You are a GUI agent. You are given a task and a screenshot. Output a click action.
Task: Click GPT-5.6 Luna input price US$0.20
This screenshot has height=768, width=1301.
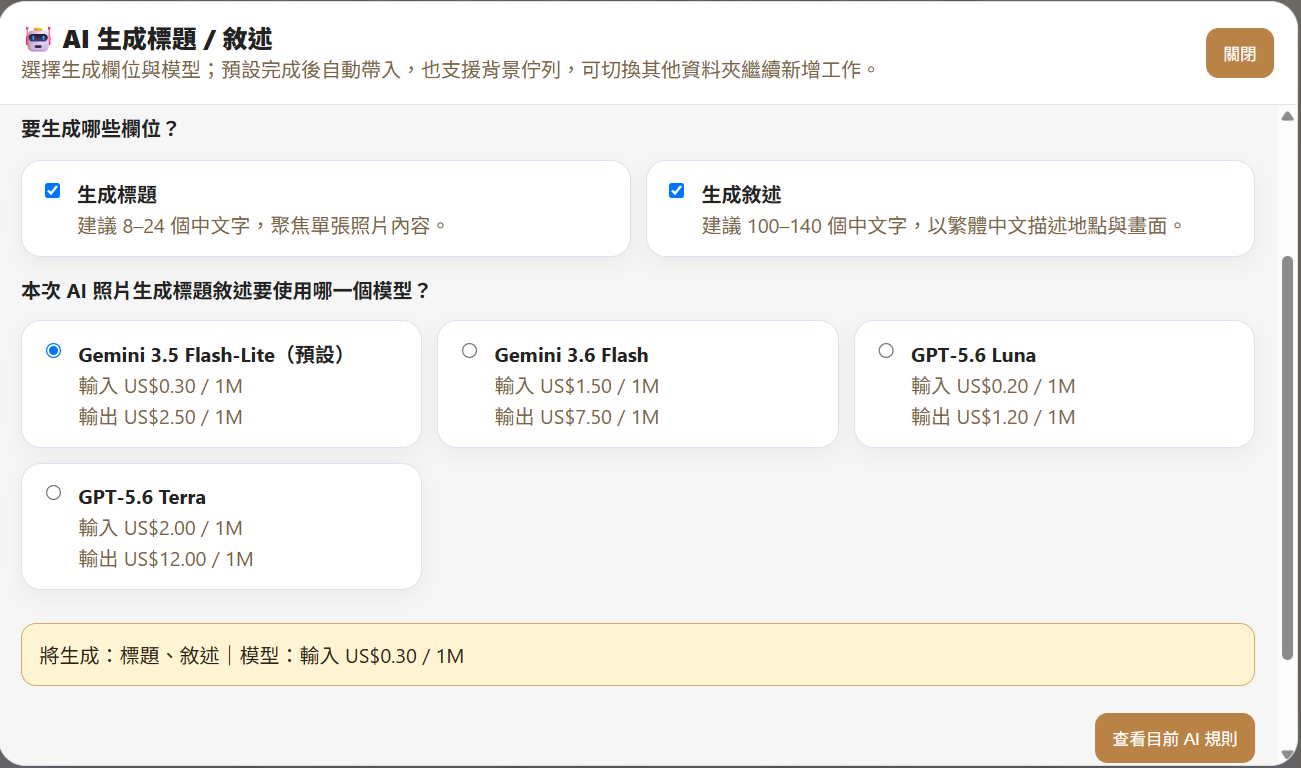coord(993,386)
